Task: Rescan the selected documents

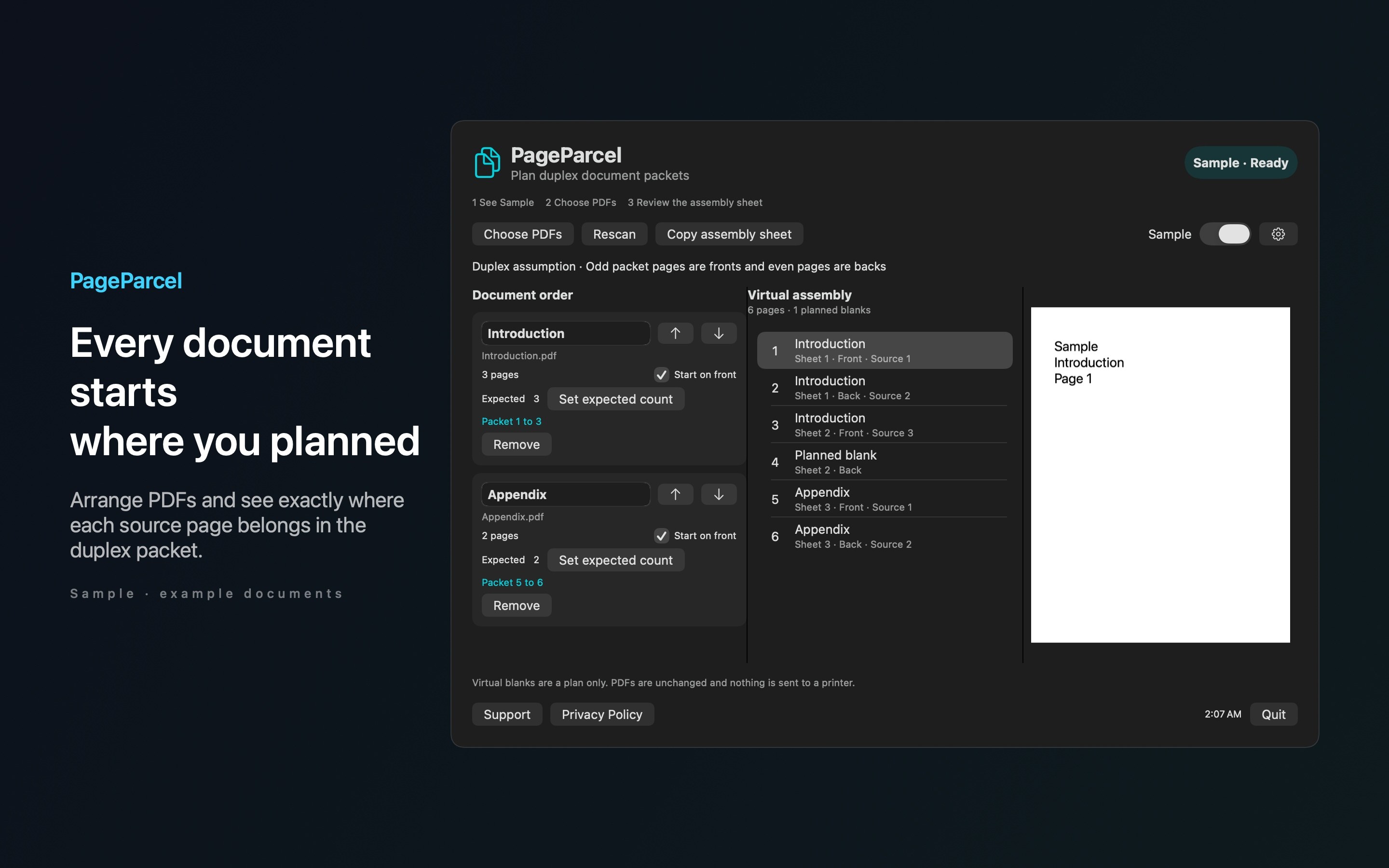Action: click(x=614, y=234)
